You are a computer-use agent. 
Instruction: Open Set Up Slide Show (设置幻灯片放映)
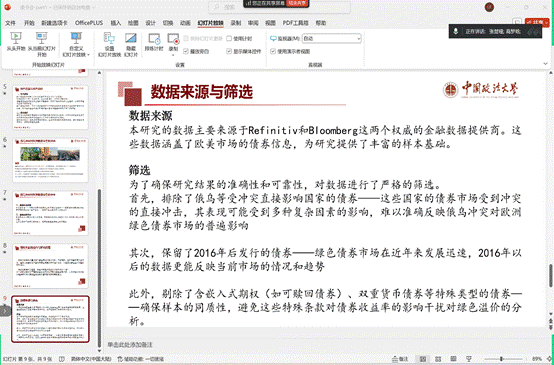click(x=110, y=45)
